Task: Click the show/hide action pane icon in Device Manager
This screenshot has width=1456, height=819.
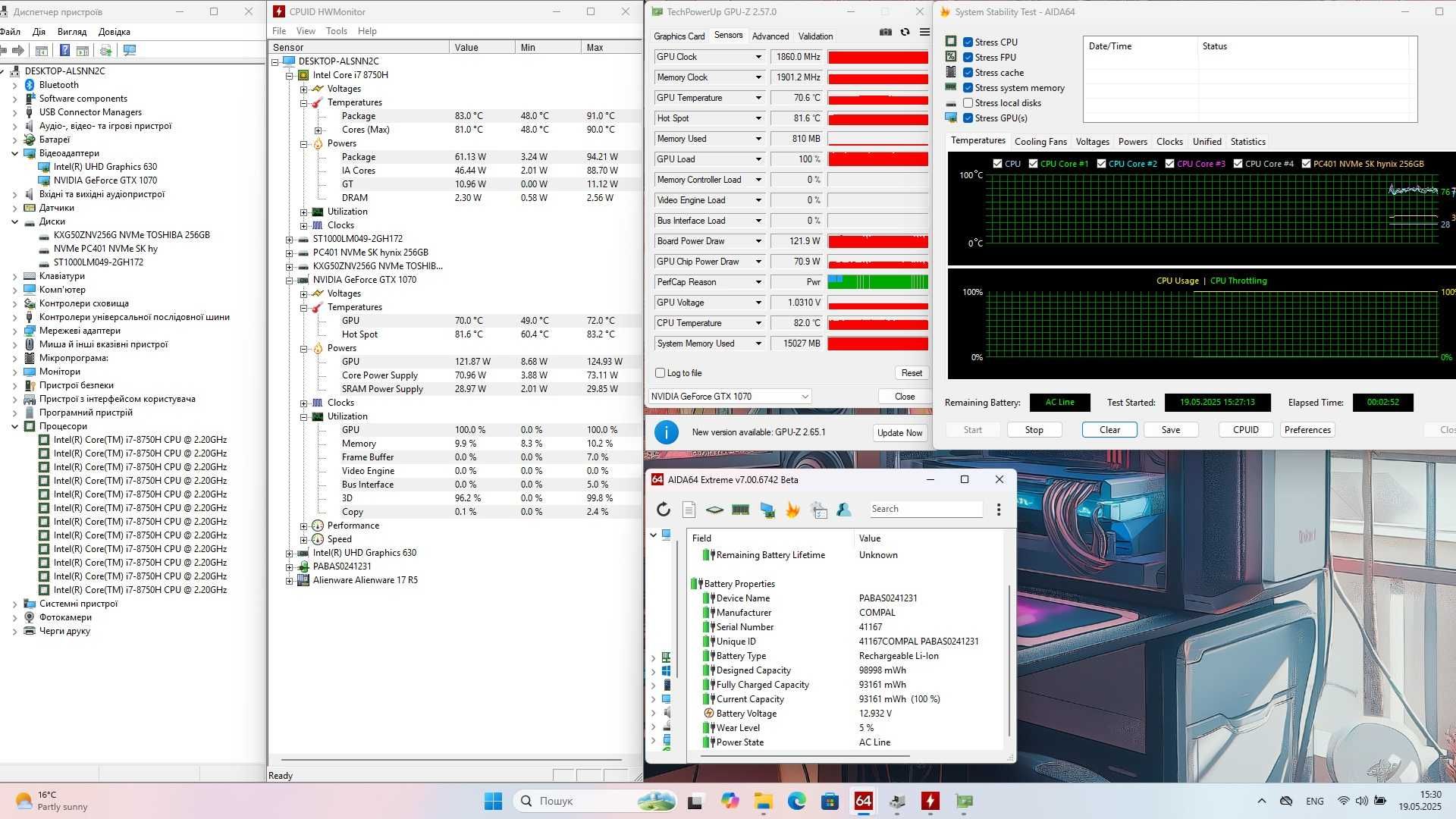Action: tap(83, 50)
